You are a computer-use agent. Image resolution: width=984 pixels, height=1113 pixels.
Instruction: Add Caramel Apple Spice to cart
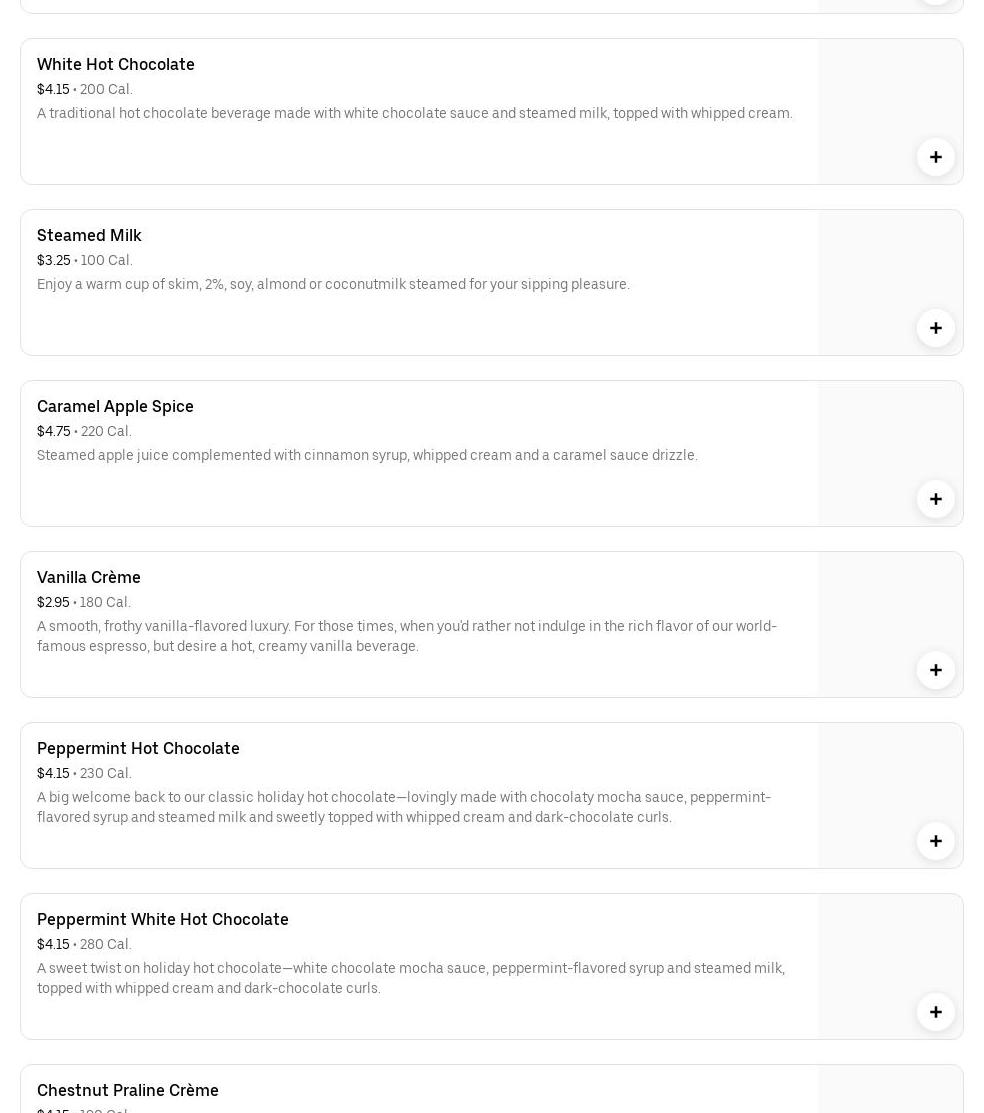(x=935, y=499)
